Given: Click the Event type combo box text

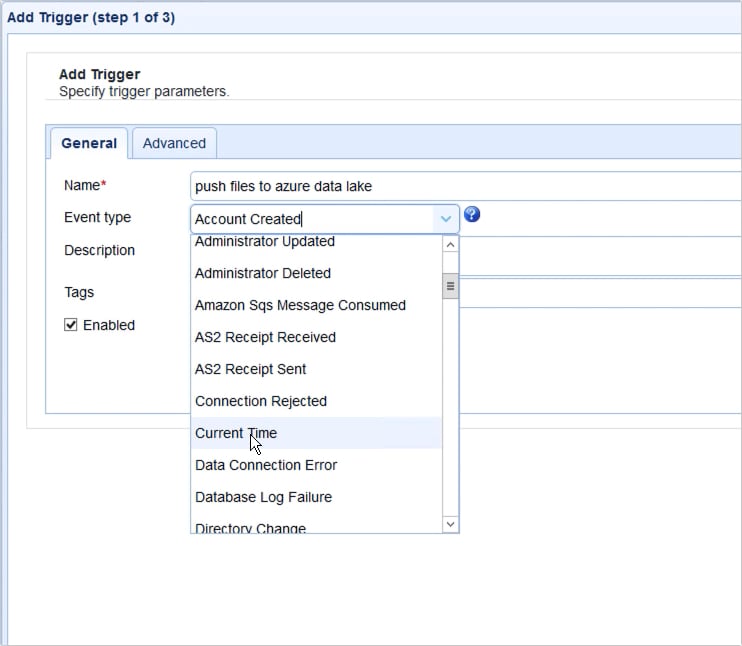Looking at the screenshot, I should click(x=310, y=219).
